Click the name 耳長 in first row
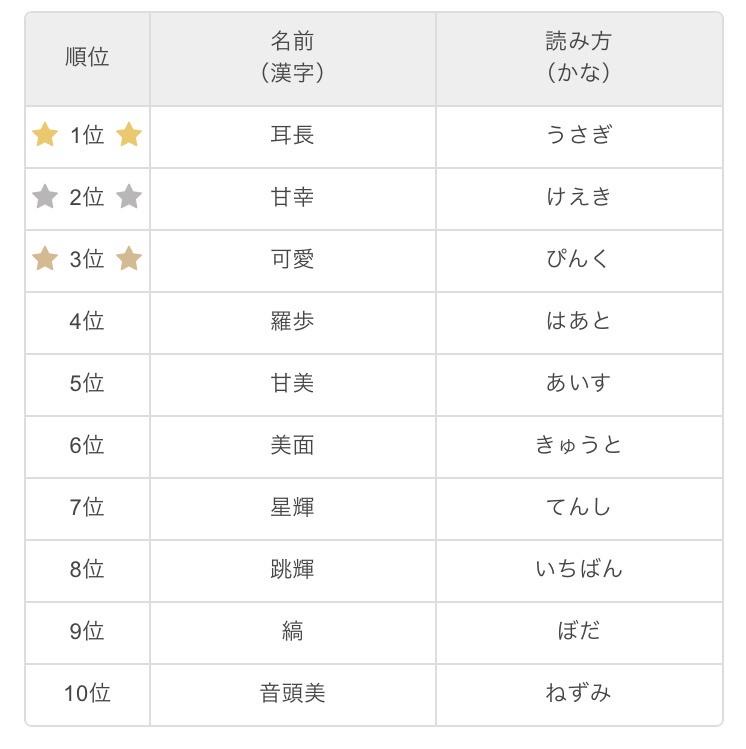The width and height of the screenshot is (746, 749). click(292, 135)
